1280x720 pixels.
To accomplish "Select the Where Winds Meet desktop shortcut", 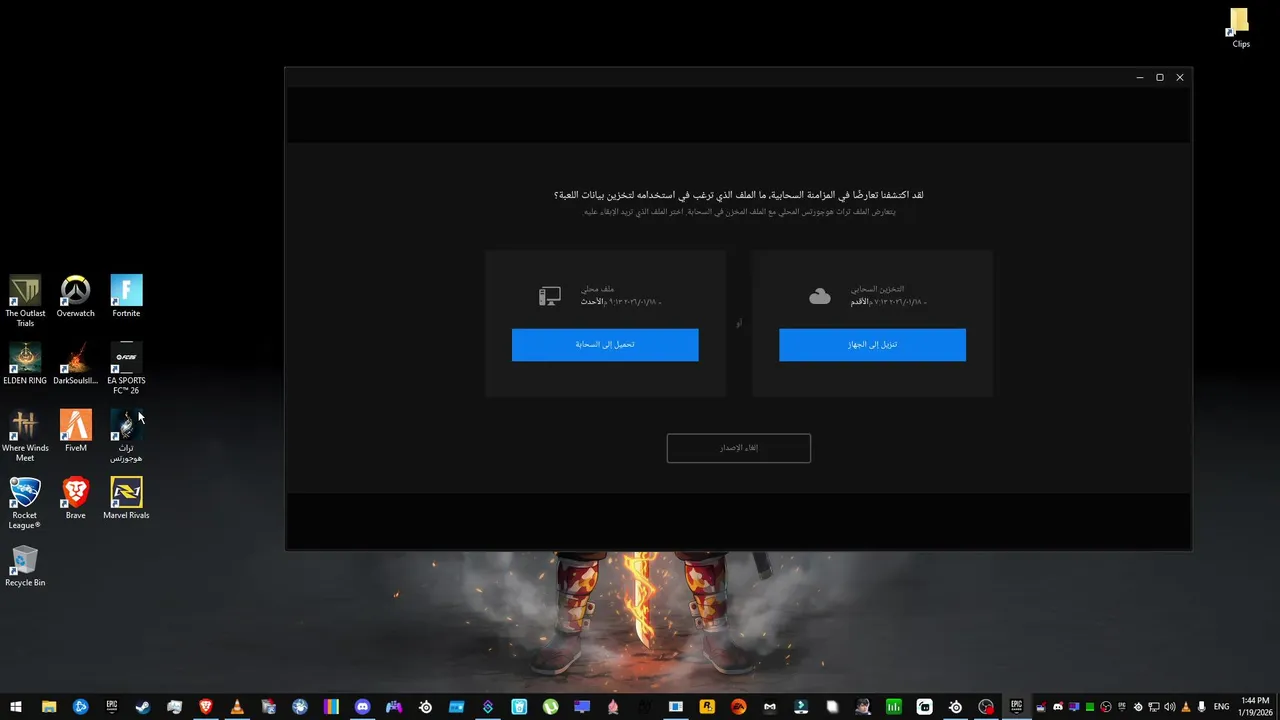I will pyautogui.click(x=25, y=435).
